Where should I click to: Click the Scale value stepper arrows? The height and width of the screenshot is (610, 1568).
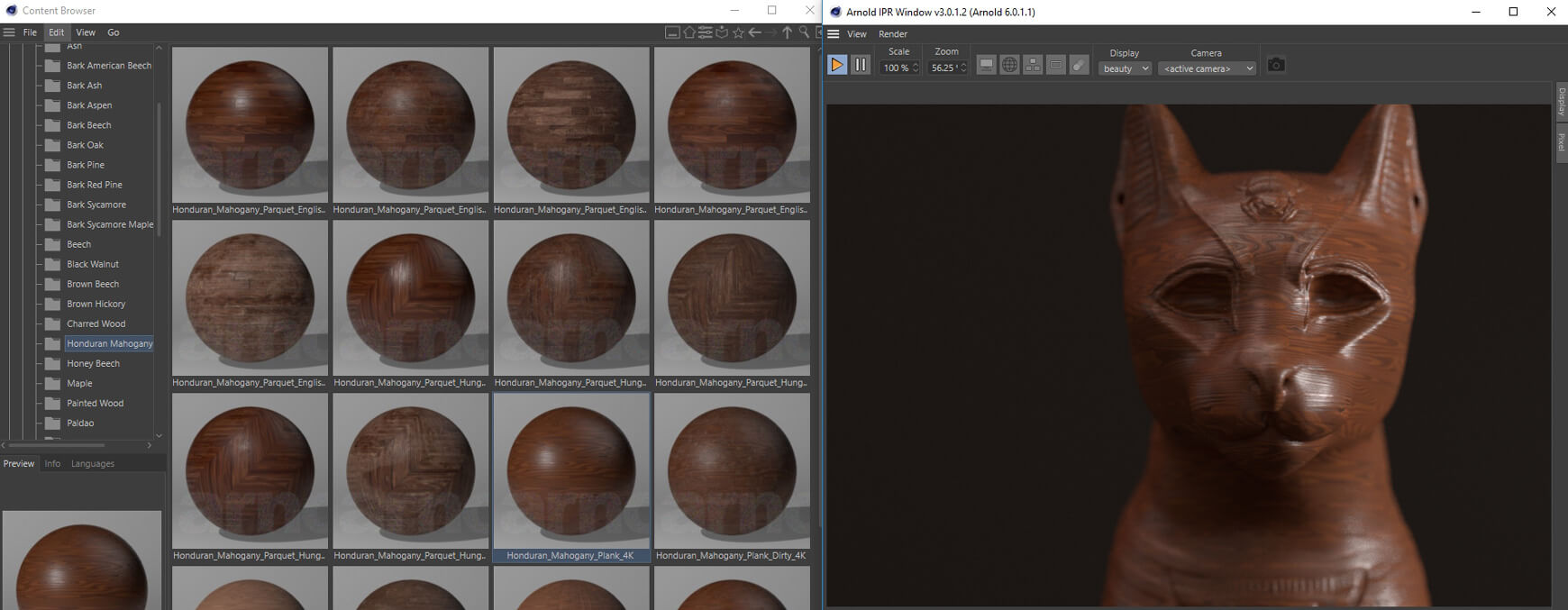(916, 68)
